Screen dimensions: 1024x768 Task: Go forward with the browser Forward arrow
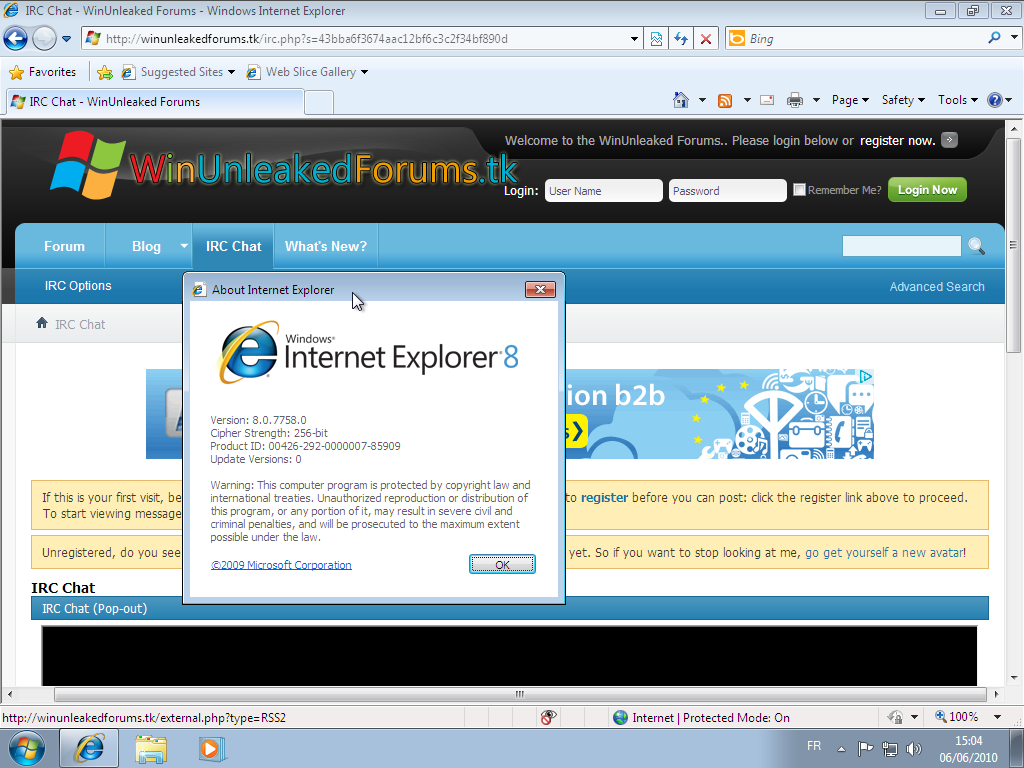[44, 39]
